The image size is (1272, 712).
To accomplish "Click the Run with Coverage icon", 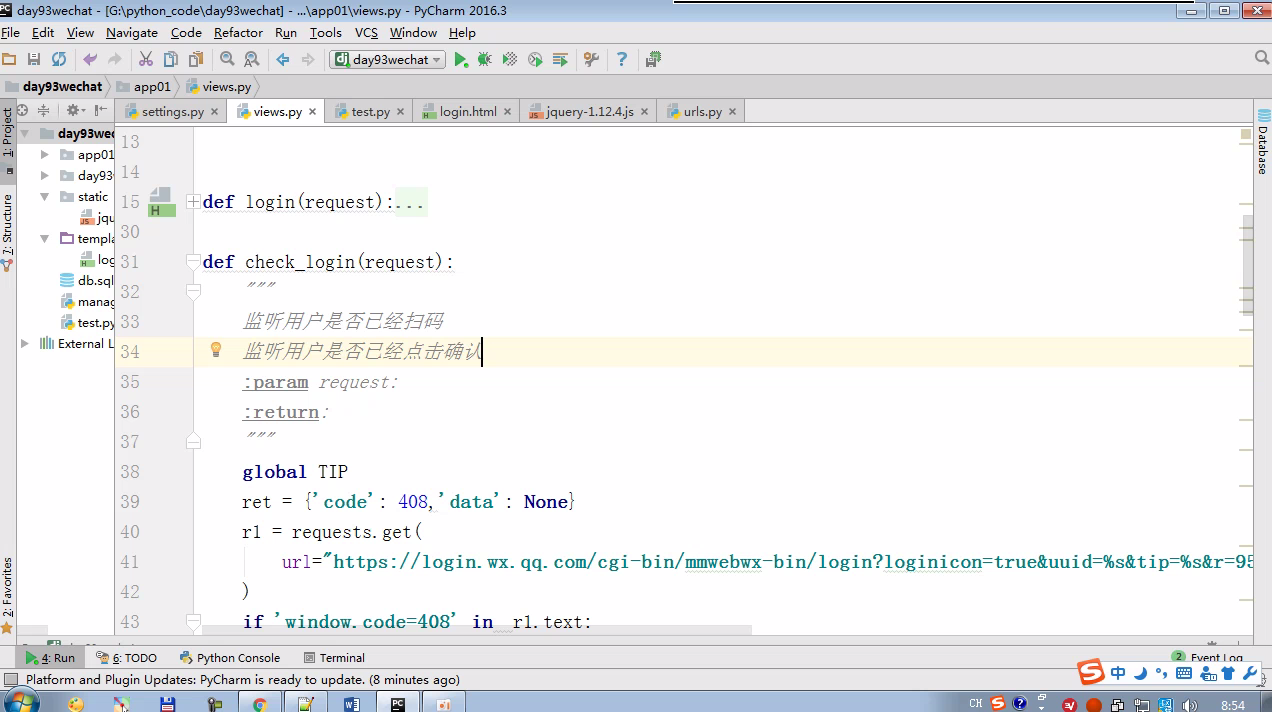I will tap(510, 60).
